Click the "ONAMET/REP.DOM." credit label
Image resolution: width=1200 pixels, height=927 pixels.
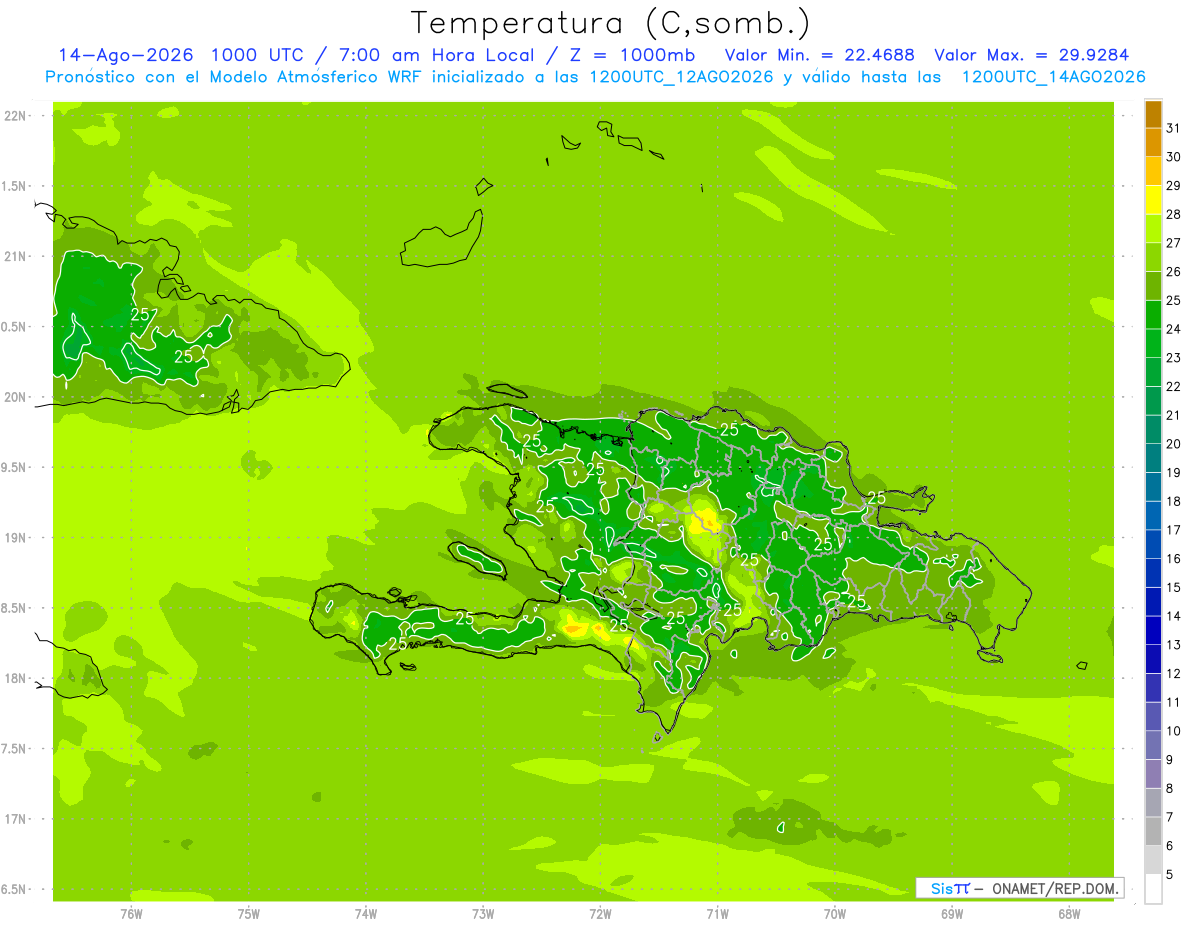[1055, 888]
